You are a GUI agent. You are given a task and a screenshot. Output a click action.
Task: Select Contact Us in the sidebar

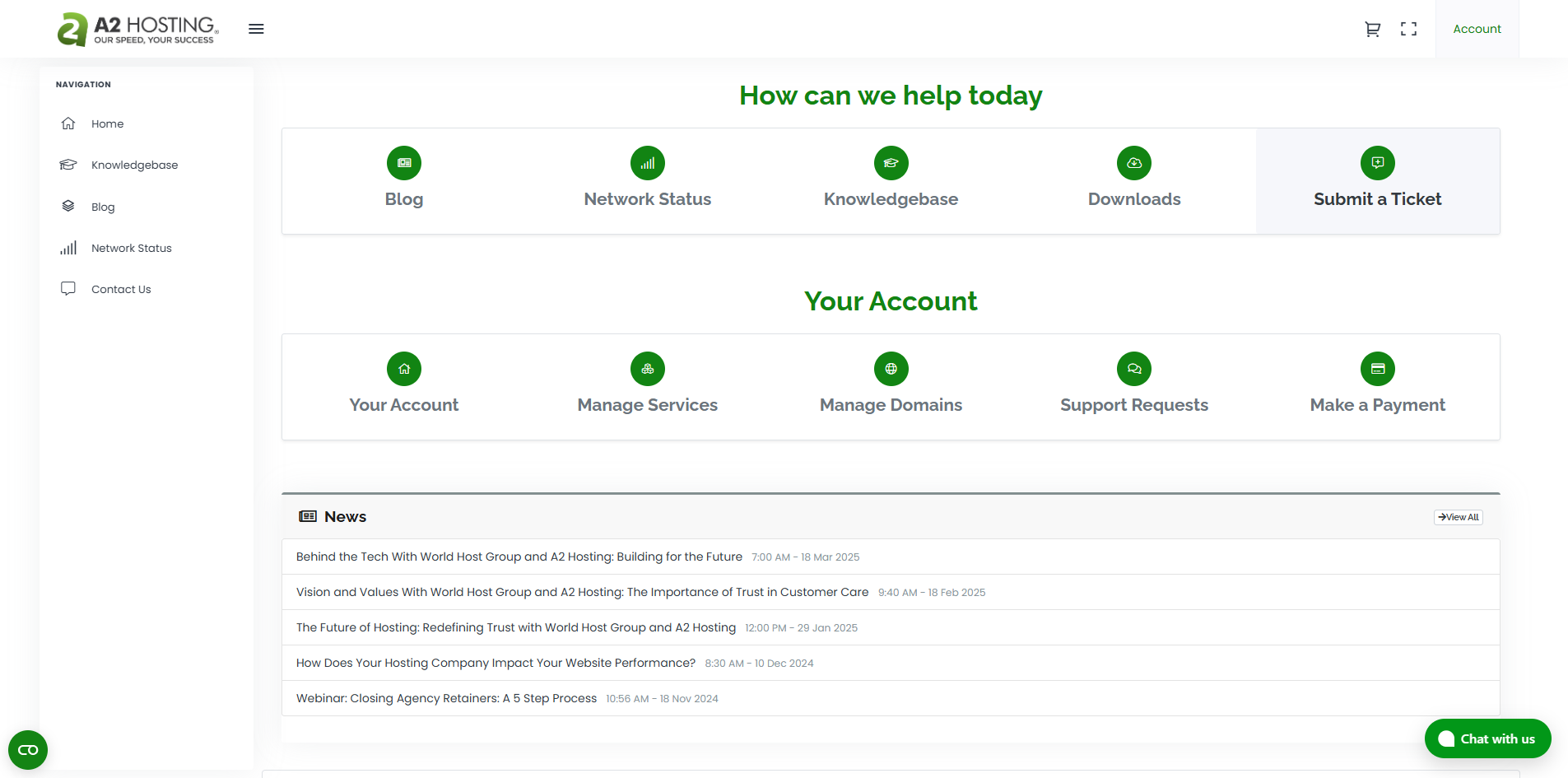click(x=121, y=289)
